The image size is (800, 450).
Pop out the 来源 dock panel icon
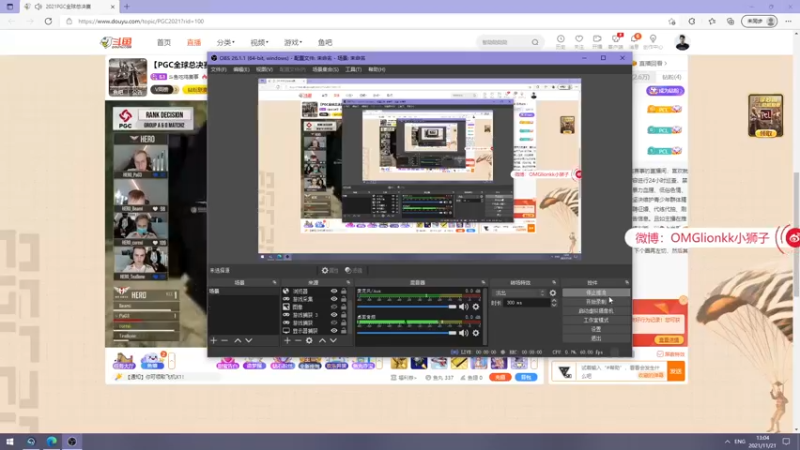(x=348, y=282)
